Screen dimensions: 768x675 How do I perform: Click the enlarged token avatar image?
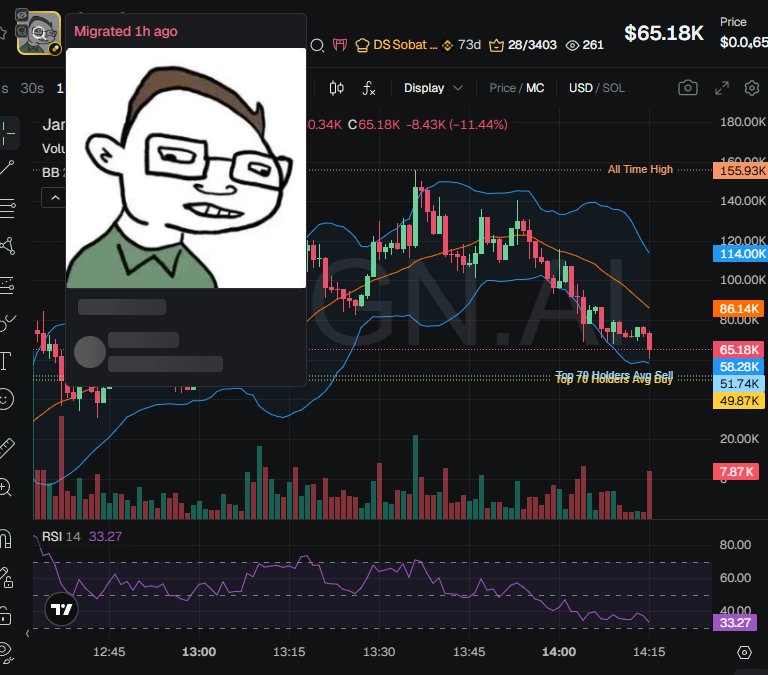coord(186,168)
